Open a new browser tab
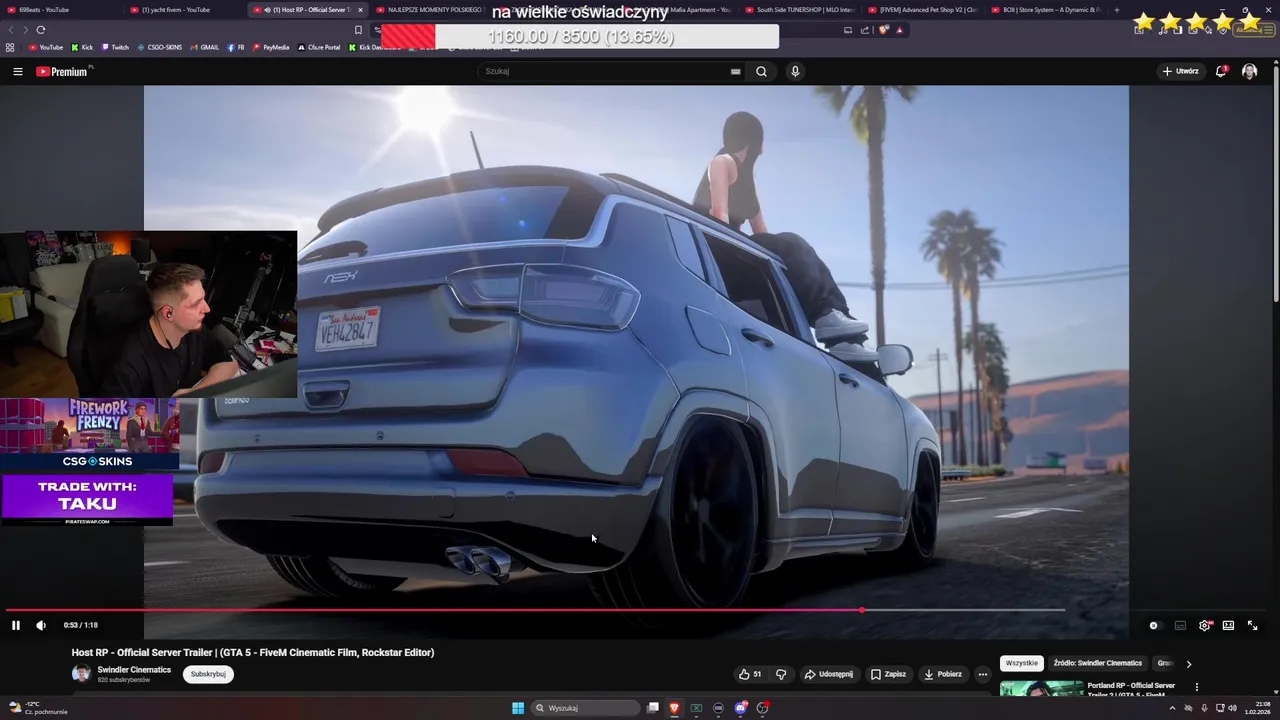 click(x=1117, y=10)
